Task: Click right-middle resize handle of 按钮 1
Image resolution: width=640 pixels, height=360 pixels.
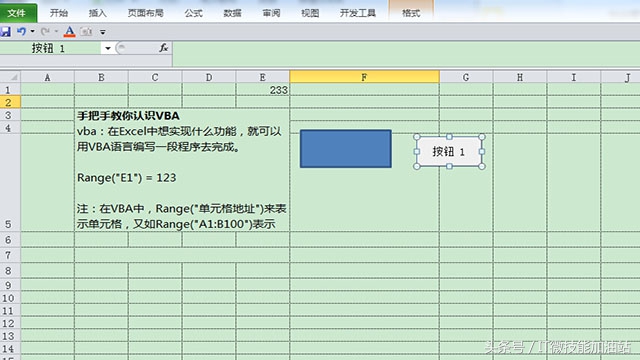Action: coord(482,151)
